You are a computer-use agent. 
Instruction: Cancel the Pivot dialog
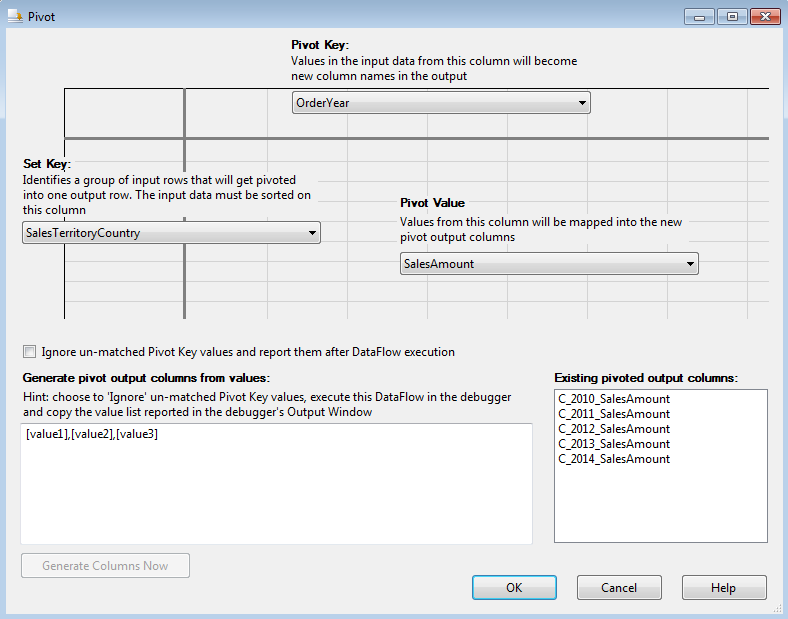pyautogui.click(x=619, y=588)
